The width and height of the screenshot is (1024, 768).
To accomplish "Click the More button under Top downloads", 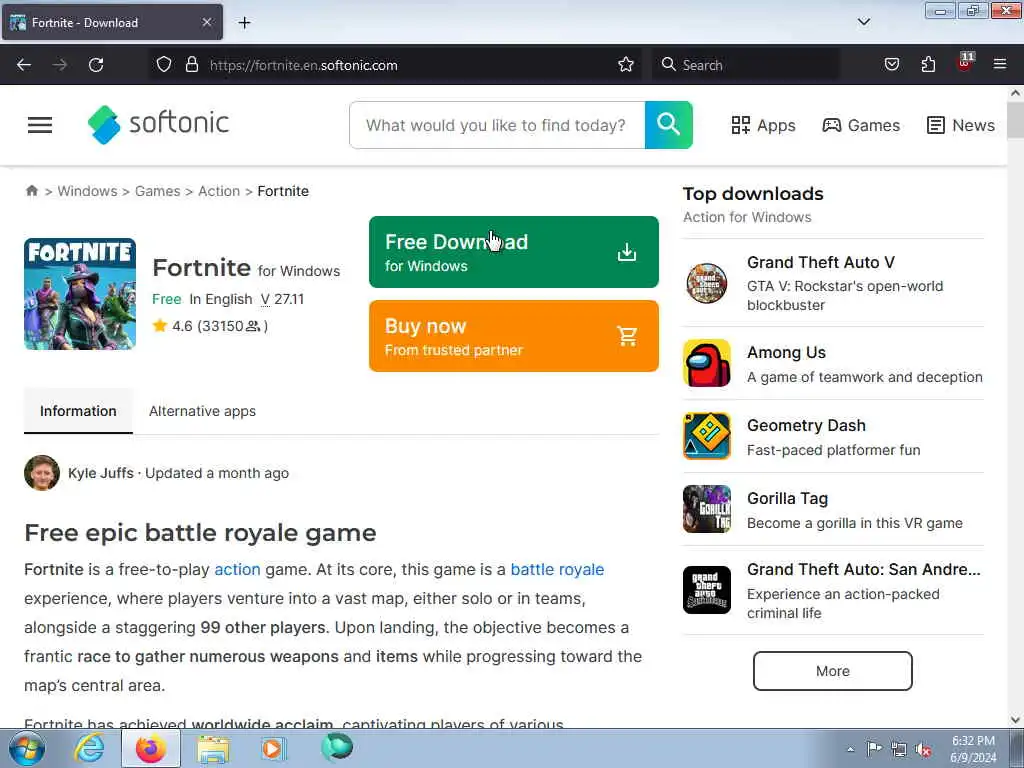I will [833, 671].
